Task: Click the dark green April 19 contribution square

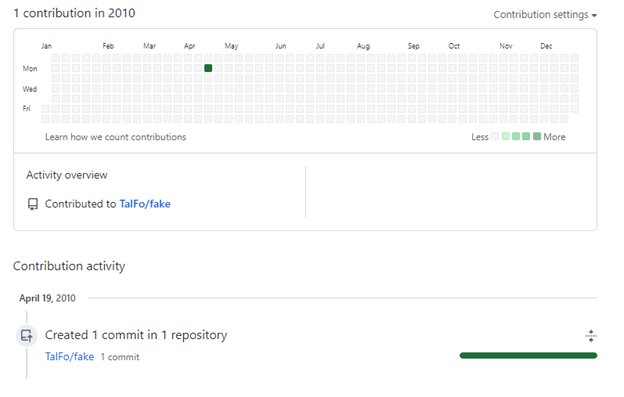Action: coord(208,68)
